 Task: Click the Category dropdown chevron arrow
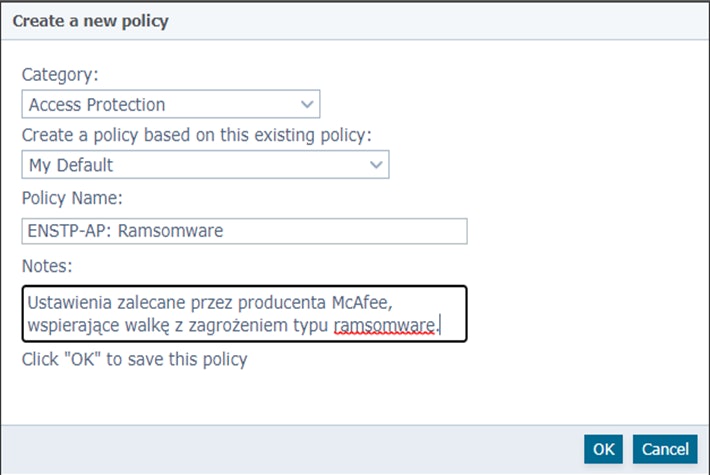click(306, 104)
